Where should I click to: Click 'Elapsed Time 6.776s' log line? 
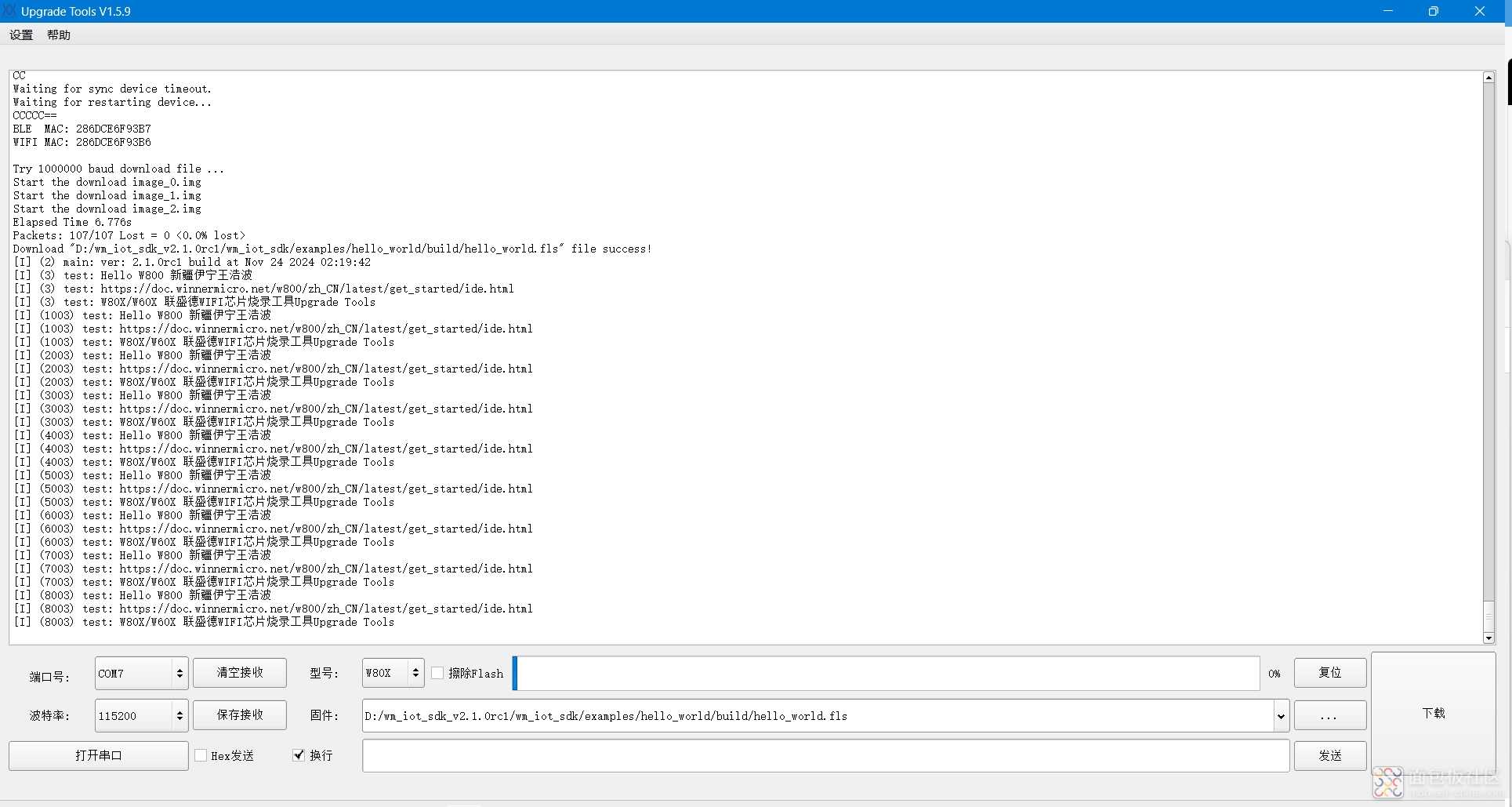coord(72,222)
